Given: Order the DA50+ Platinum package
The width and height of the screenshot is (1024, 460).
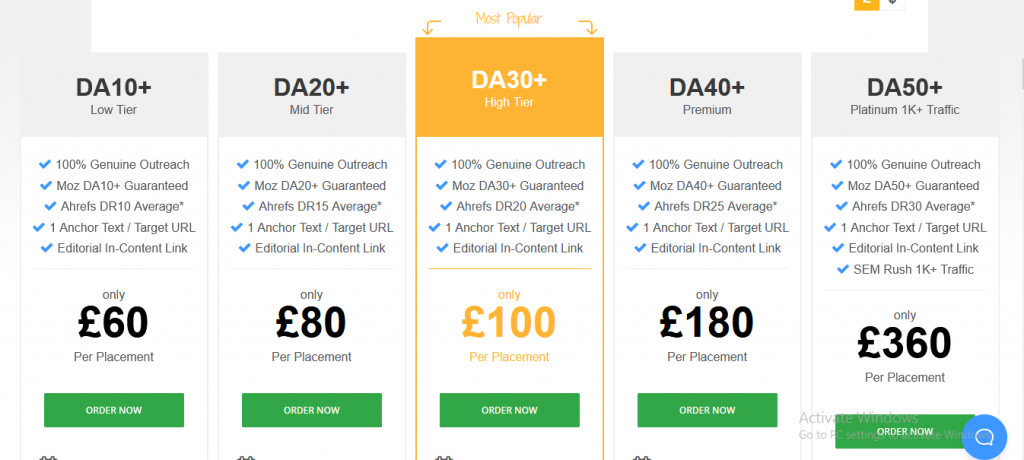Looking at the screenshot, I should [x=904, y=431].
